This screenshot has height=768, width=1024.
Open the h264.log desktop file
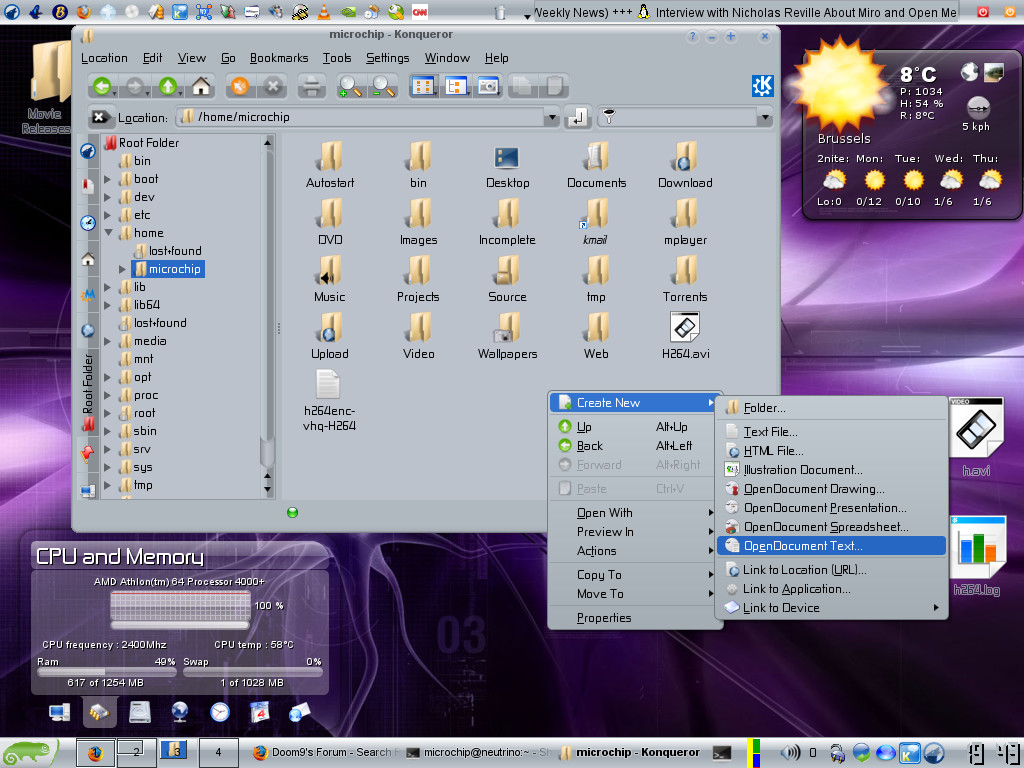(x=977, y=556)
